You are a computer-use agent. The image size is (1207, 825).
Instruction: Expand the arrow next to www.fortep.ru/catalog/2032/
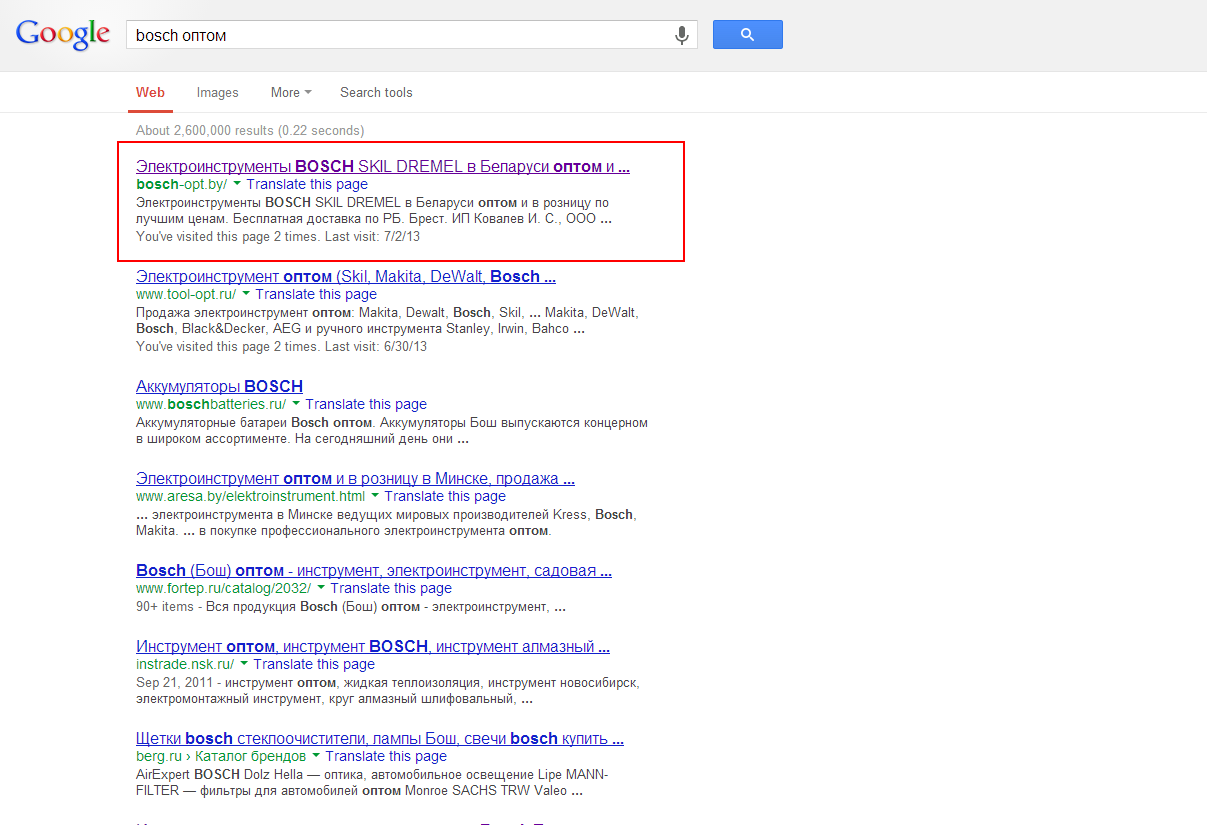tap(321, 588)
